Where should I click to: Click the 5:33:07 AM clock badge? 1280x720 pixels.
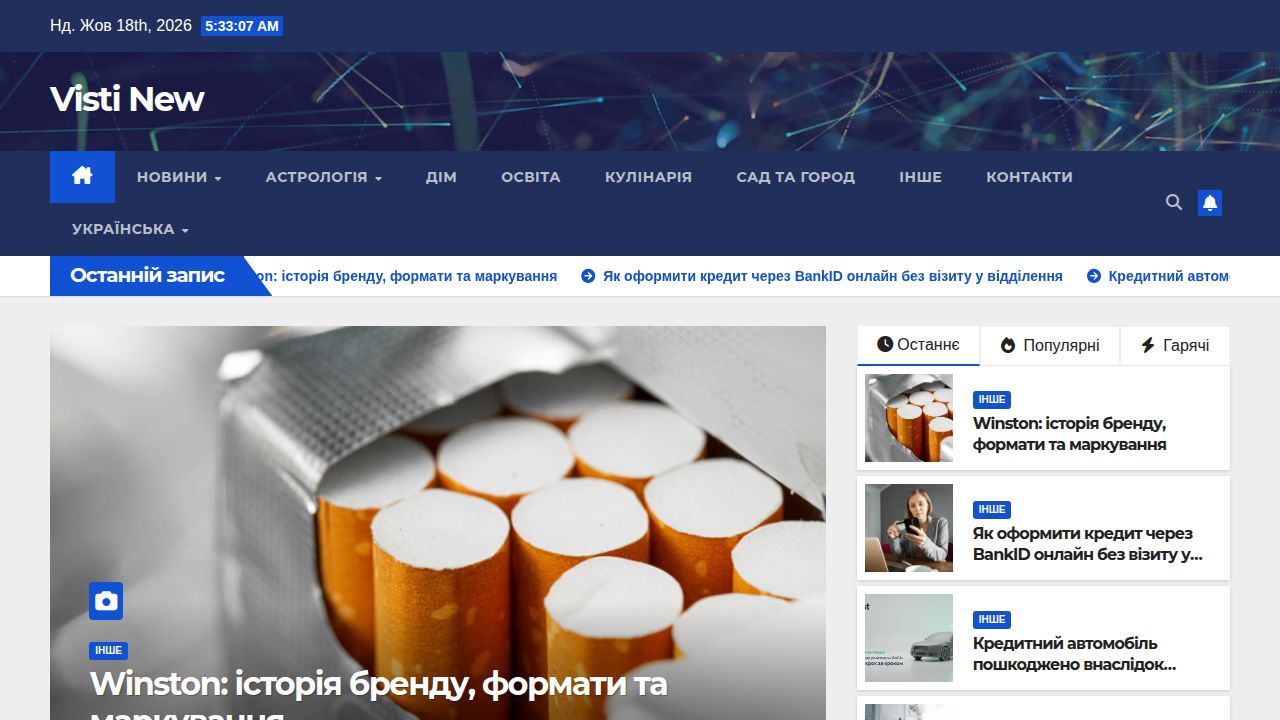pos(242,26)
